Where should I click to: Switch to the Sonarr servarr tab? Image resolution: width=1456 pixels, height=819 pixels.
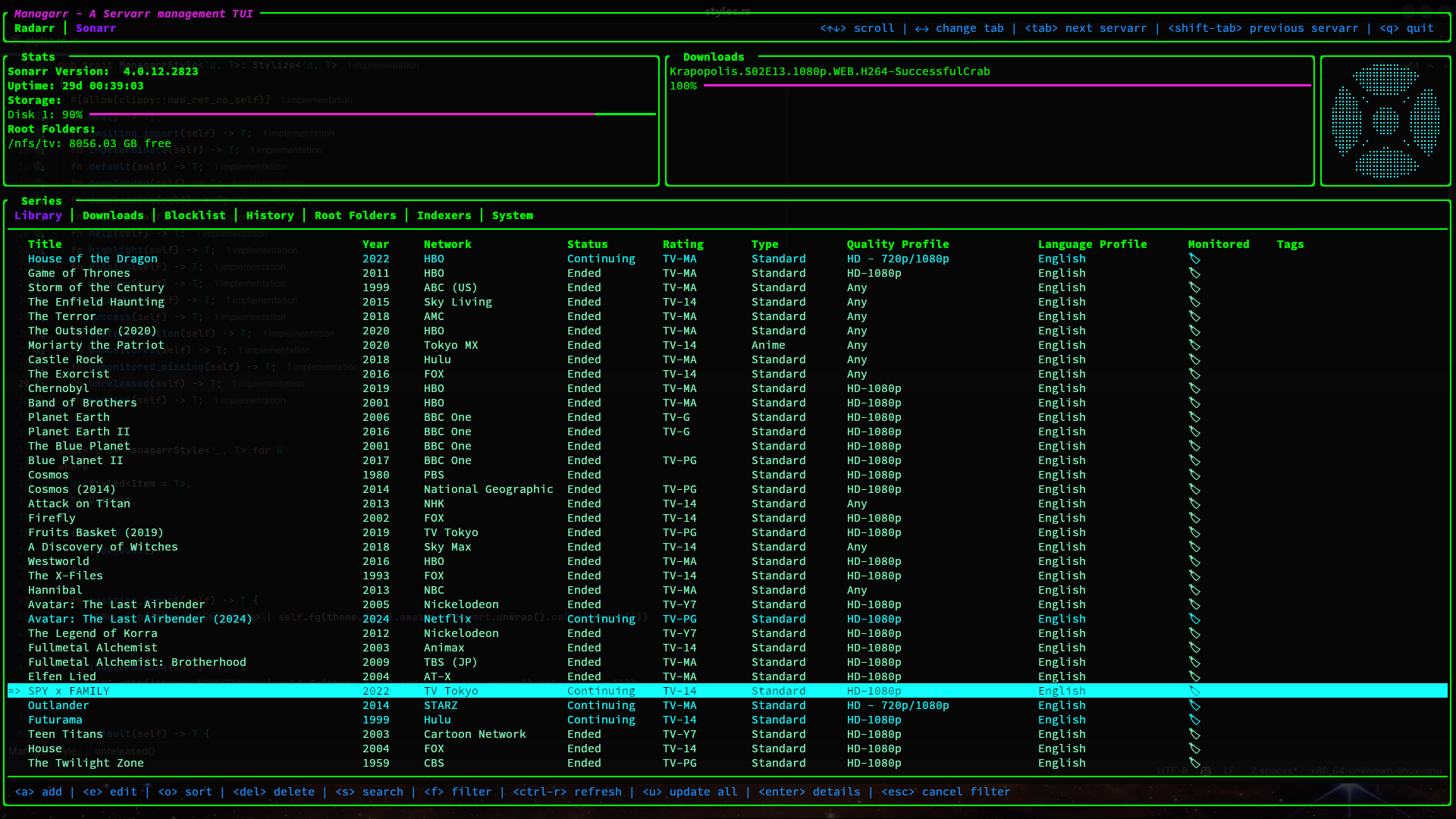96,28
